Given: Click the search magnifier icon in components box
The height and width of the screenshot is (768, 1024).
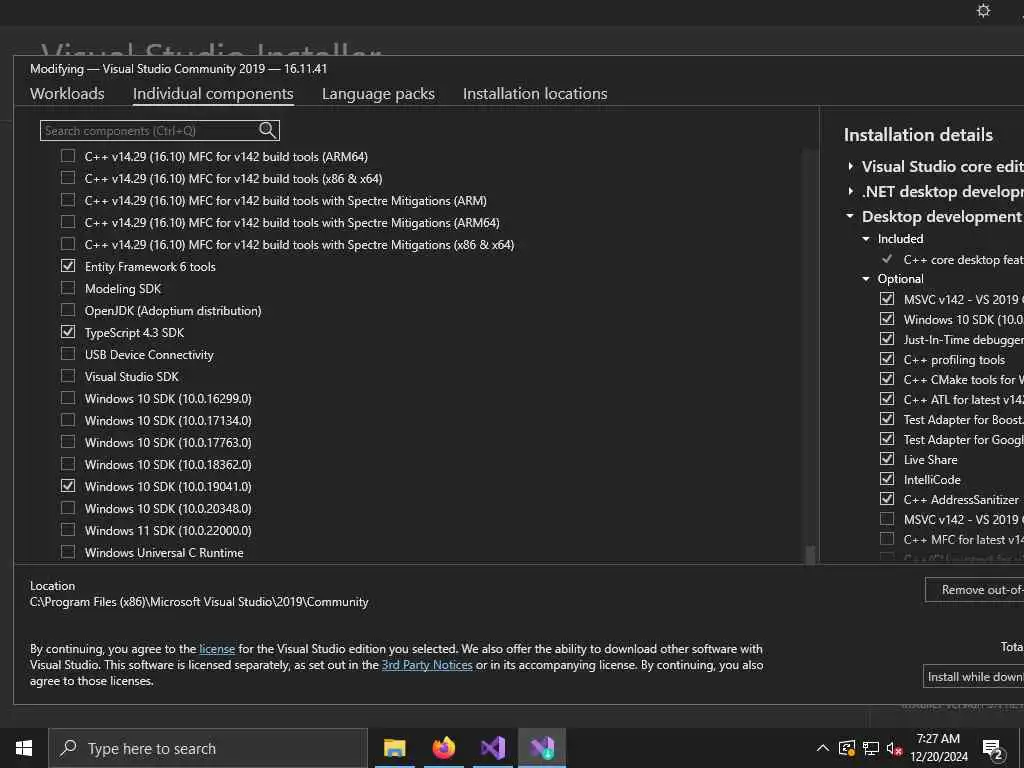Looking at the screenshot, I should point(267,130).
